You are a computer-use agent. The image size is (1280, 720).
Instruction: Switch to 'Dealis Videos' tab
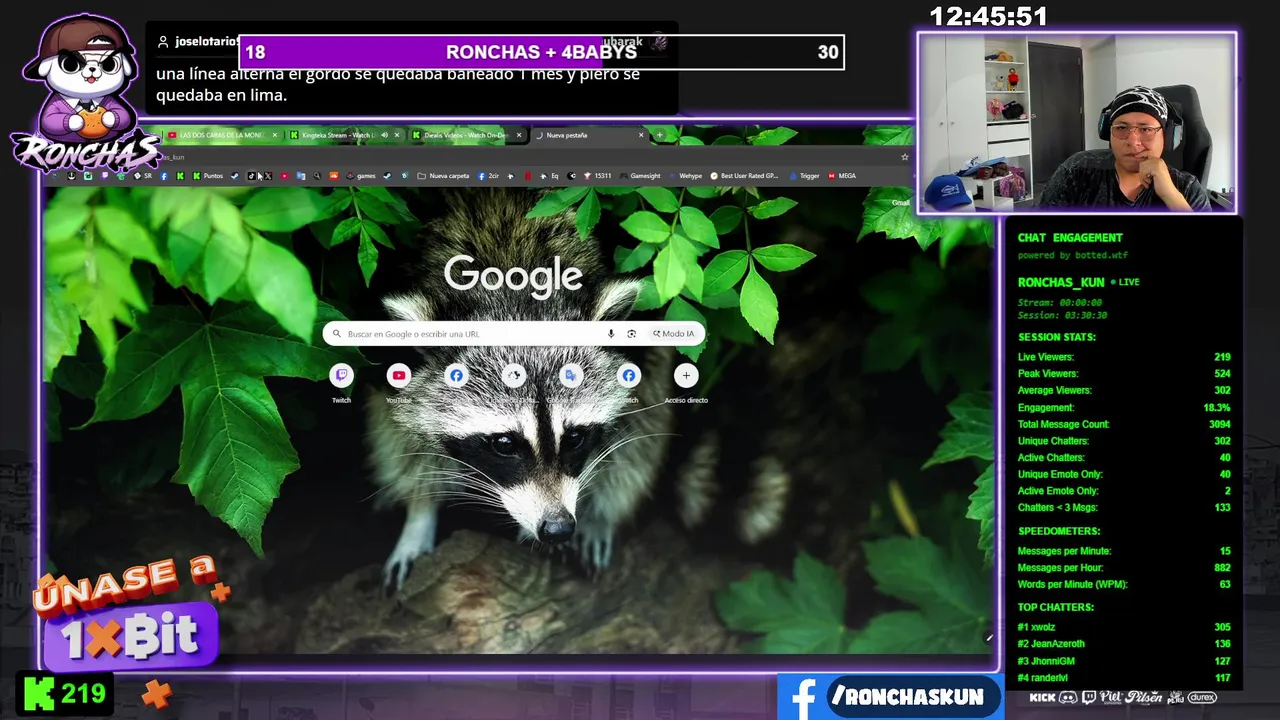(466, 135)
